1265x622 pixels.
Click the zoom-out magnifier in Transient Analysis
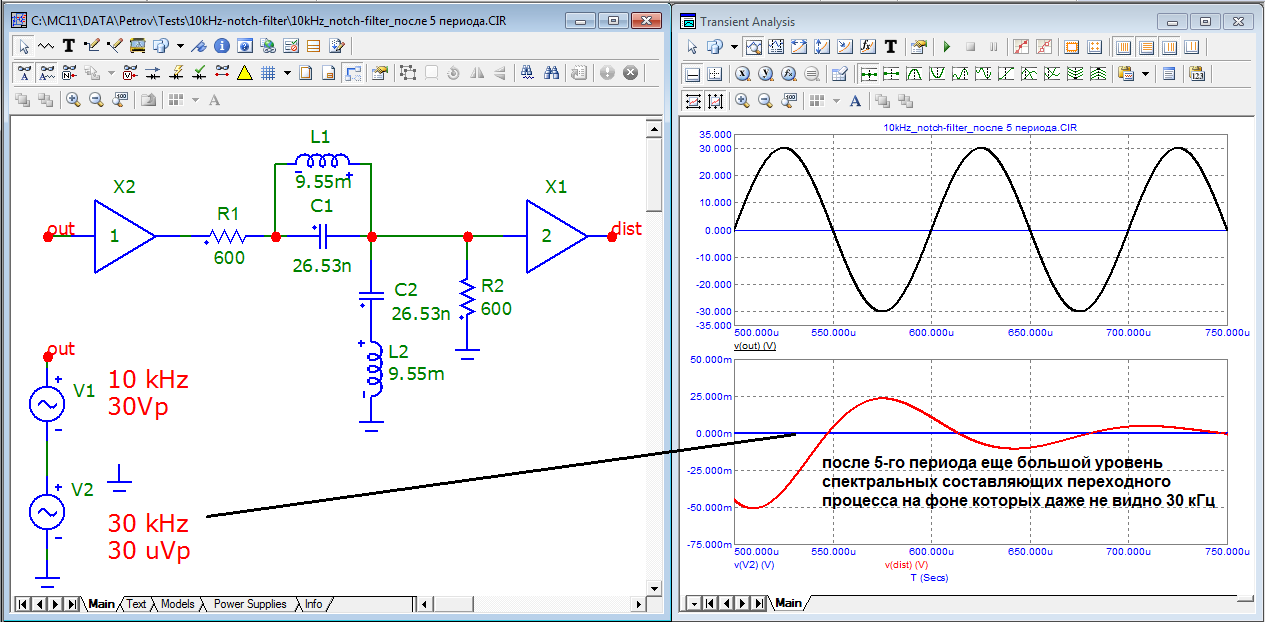[x=764, y=100]
